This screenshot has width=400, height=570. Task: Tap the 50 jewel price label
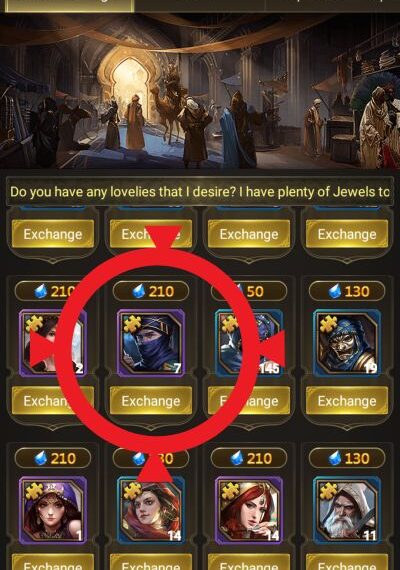pyautogui.click(x=249, y=291)
